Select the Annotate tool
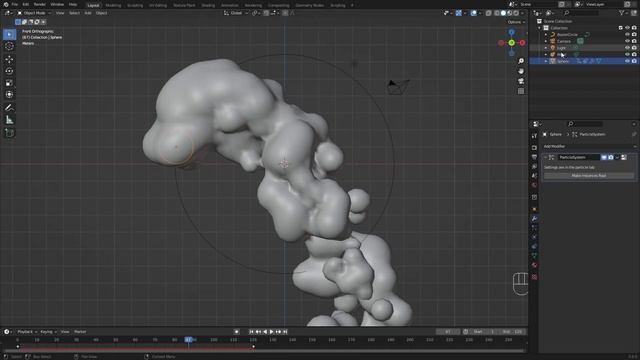Screen dimensions: 640x360 (9, 108)
